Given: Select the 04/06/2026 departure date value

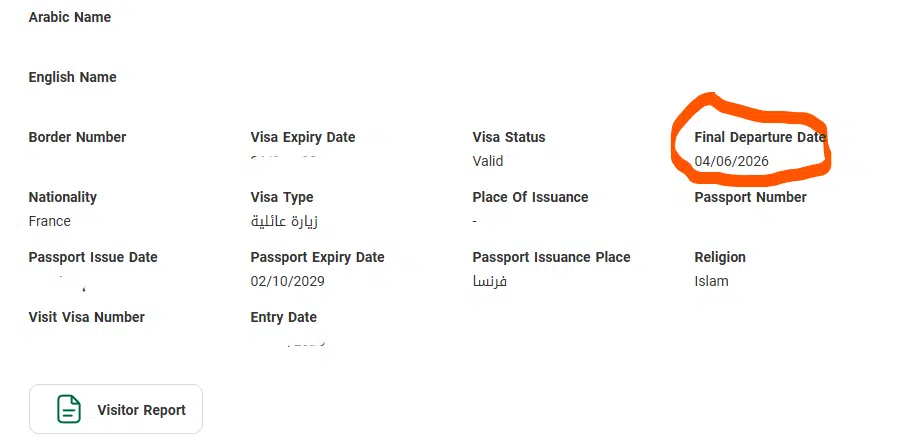Looking at the screenshot, I should (732, 161).
